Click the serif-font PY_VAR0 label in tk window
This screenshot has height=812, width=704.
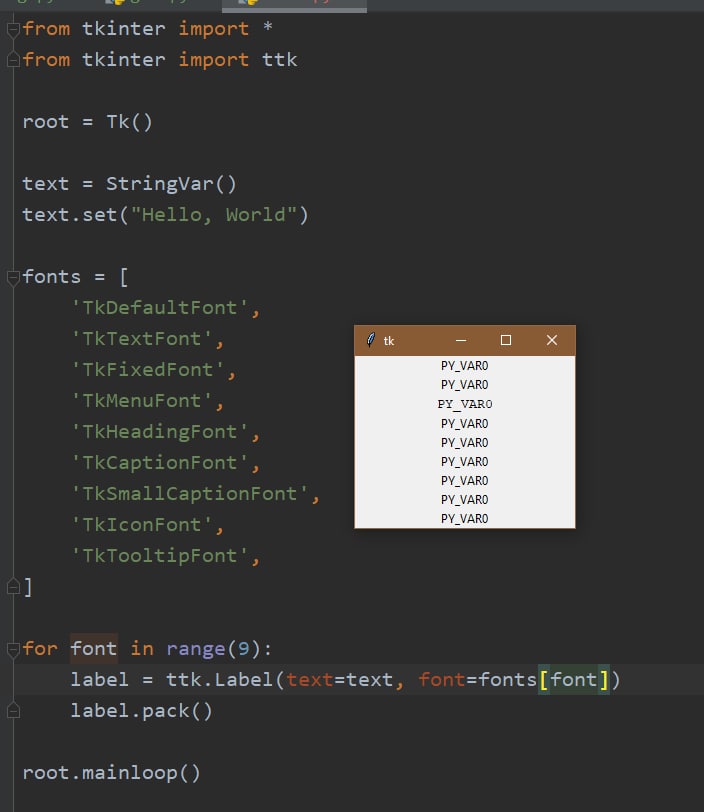point(465,404)
